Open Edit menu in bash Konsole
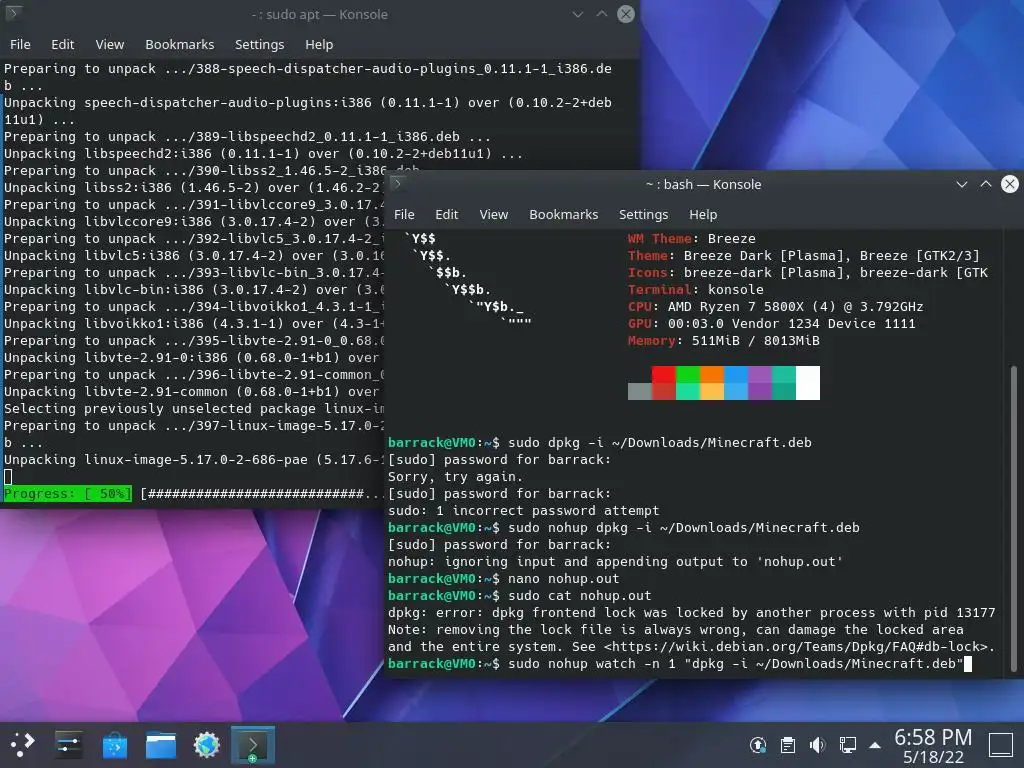 point(447,214)
